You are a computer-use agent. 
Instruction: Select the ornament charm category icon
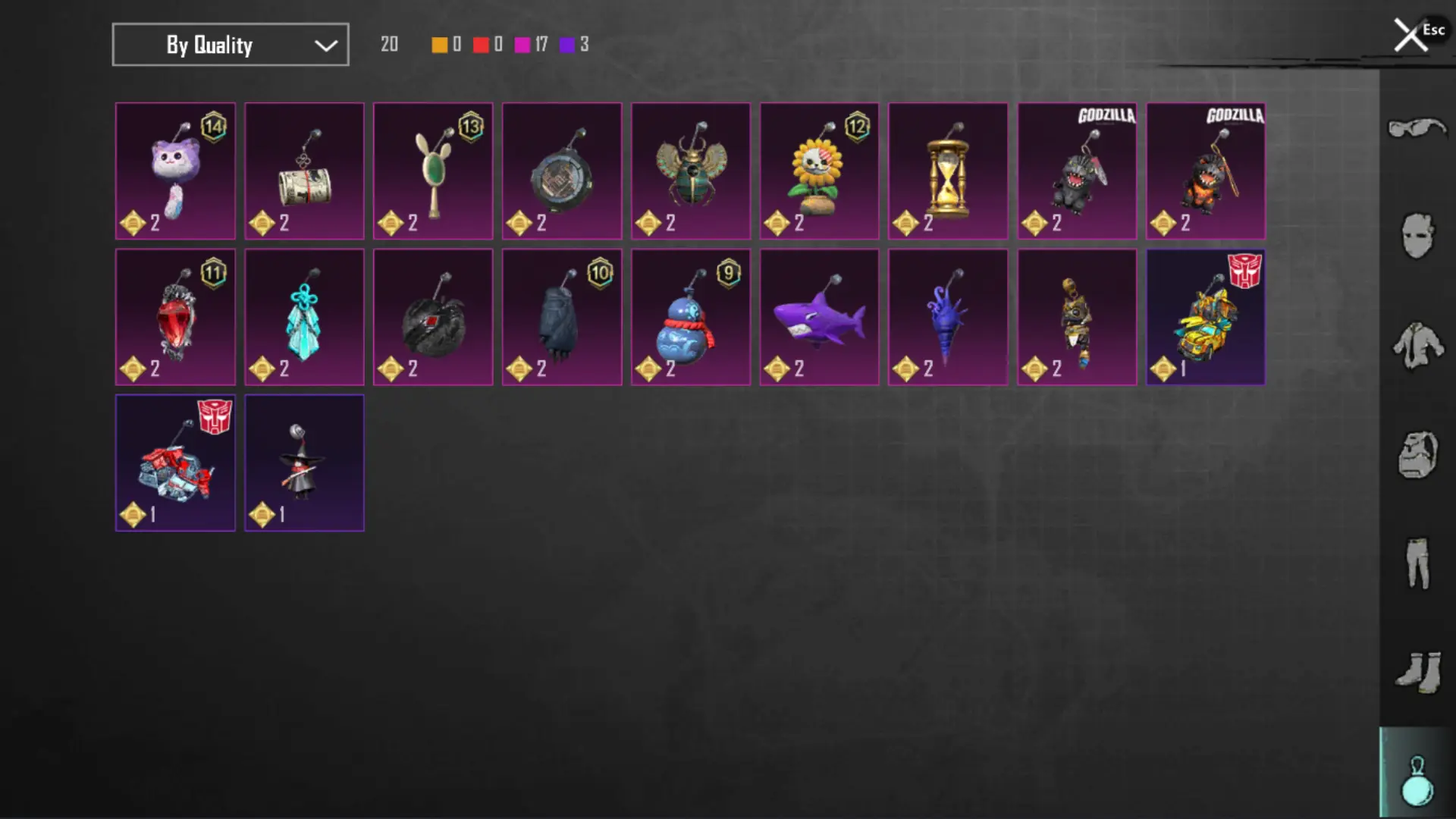point(1417,779)
